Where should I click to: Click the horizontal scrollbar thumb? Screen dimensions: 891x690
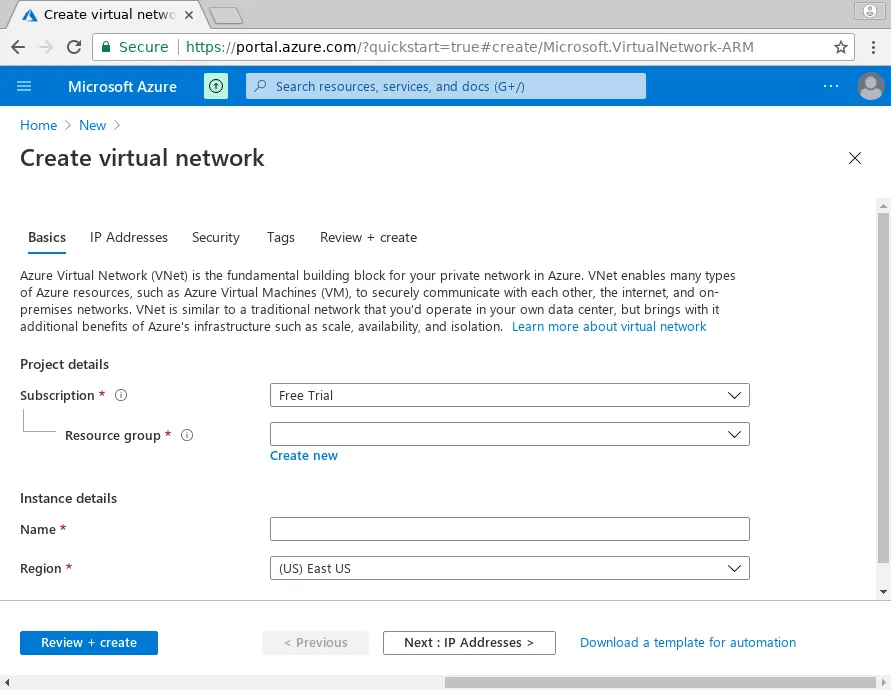[660, 682]
